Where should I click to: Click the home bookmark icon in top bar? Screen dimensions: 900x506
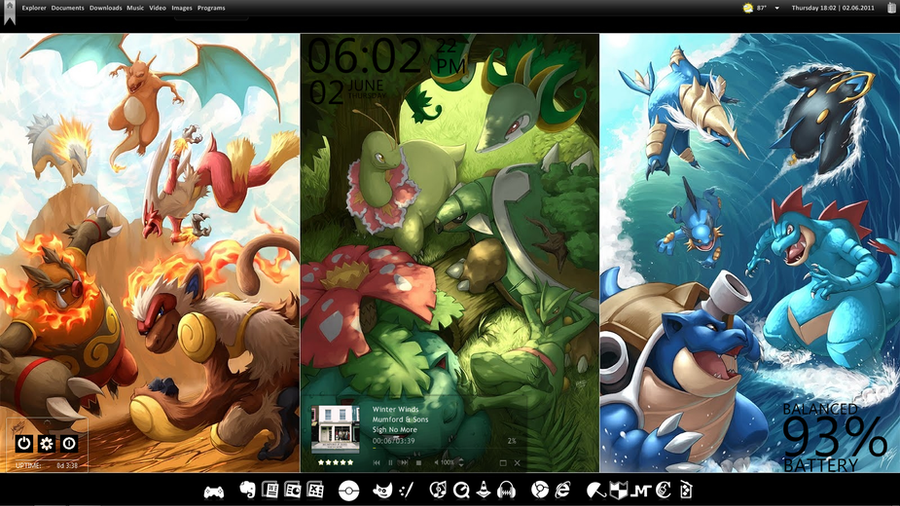pos(9,12)
